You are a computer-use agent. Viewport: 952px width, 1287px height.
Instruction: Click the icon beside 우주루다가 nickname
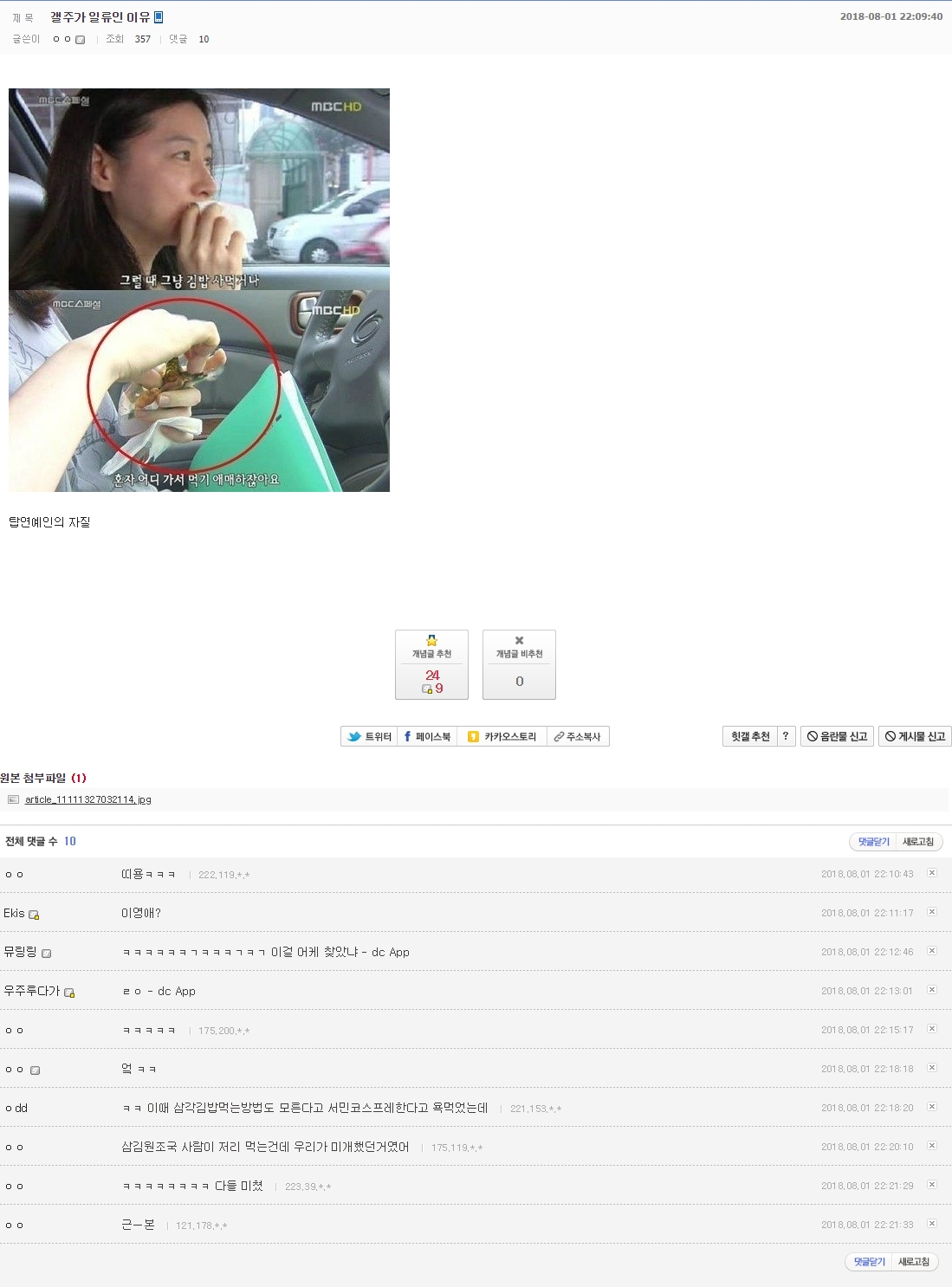coord(69,993)
